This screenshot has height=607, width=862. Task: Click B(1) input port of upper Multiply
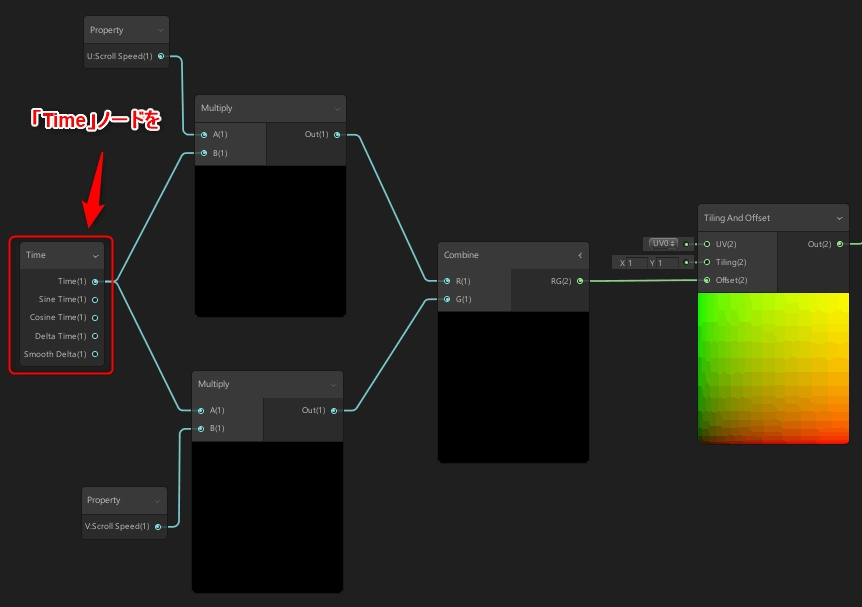(x=204, y=153)
